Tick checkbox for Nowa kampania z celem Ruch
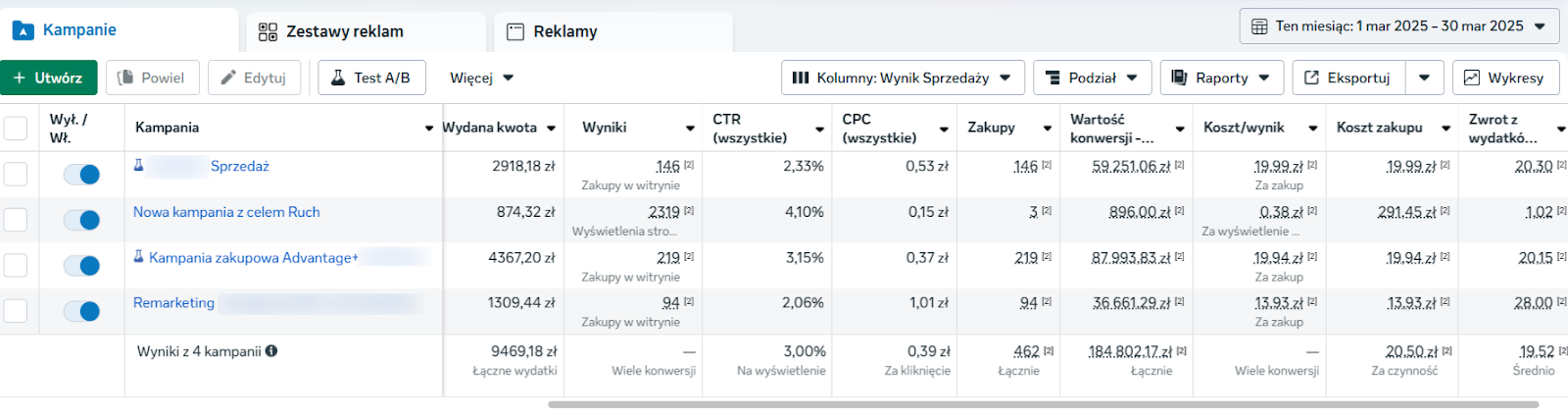This screenshot has height=416, width=1568. (16, 219)
